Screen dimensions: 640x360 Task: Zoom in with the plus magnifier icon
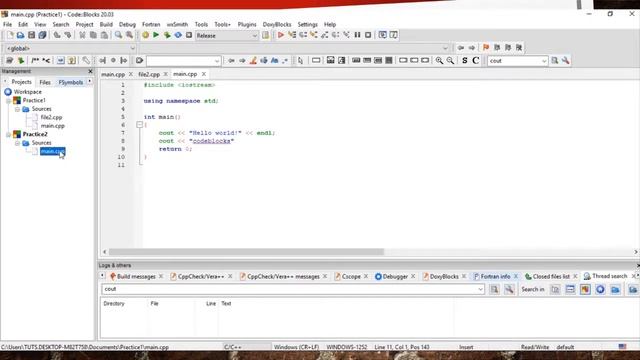click(x=439, y=60)
